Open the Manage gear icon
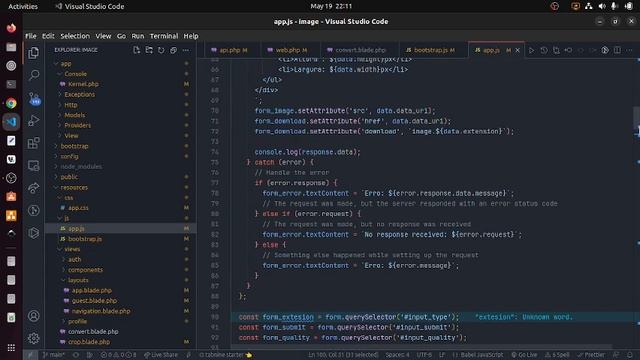 click(34, 338)
